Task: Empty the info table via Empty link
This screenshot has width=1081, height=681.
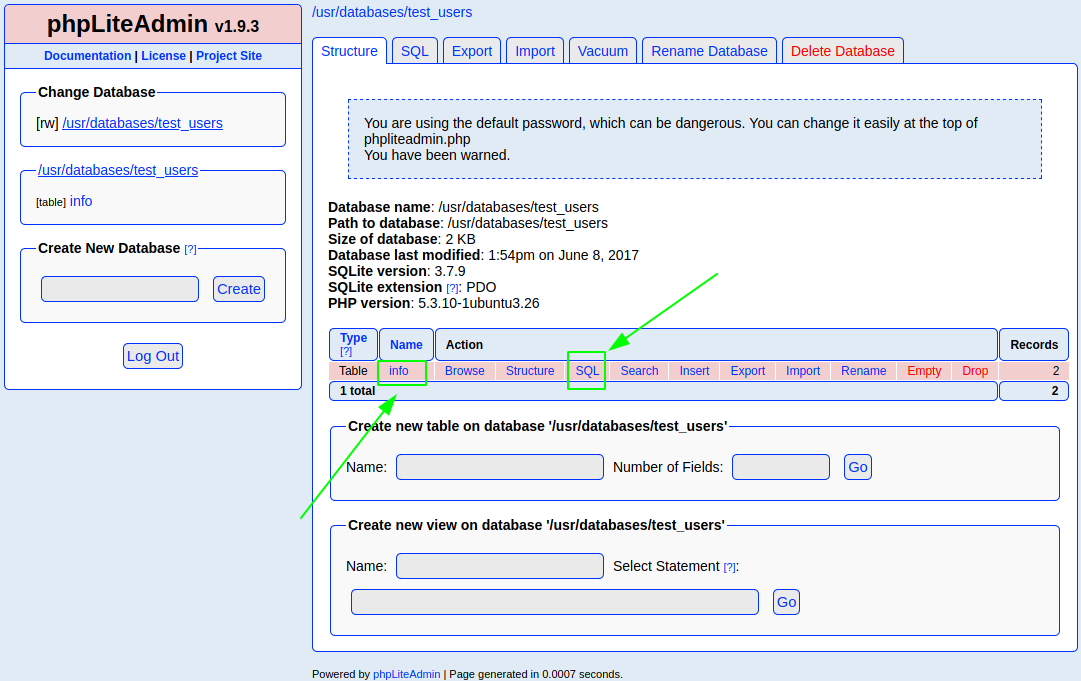Action: (x=924, y=371)
